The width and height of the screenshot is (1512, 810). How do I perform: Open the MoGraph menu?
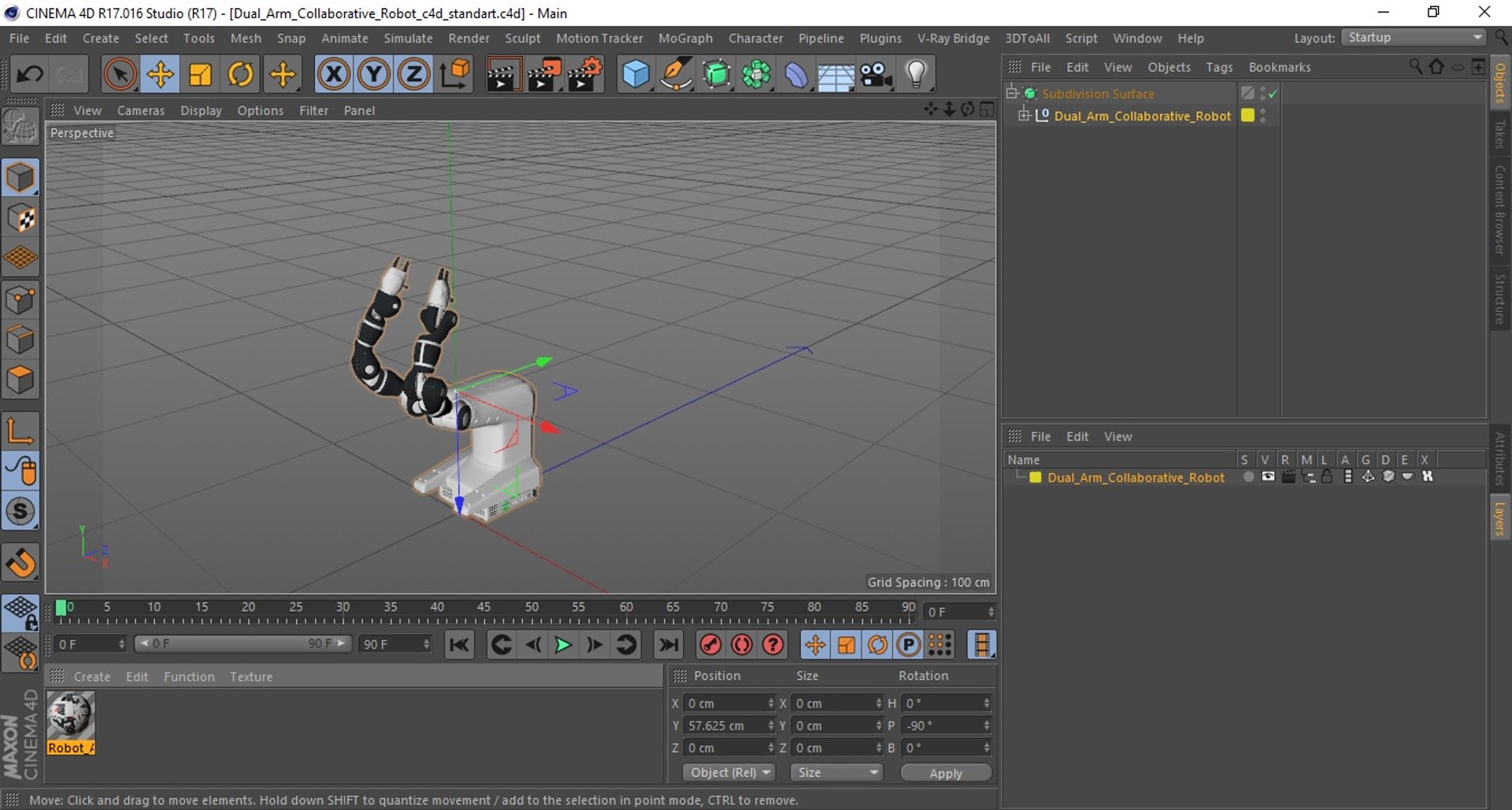pos(685,38)
